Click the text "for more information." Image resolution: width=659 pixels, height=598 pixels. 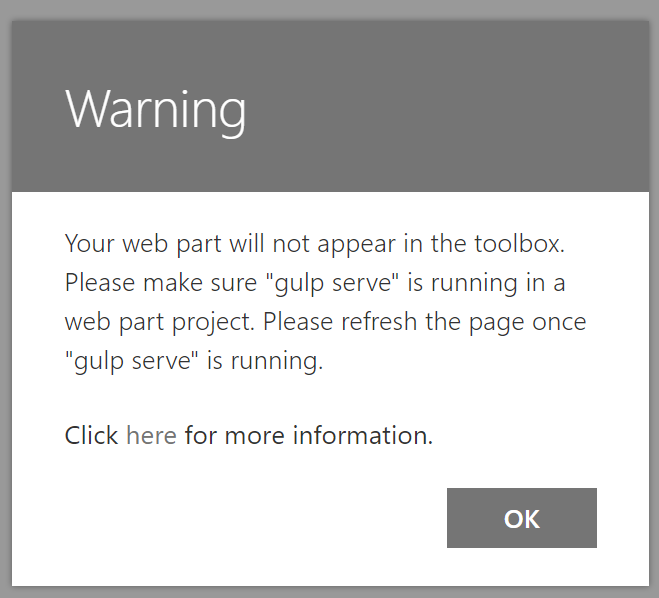click(308, 435)
